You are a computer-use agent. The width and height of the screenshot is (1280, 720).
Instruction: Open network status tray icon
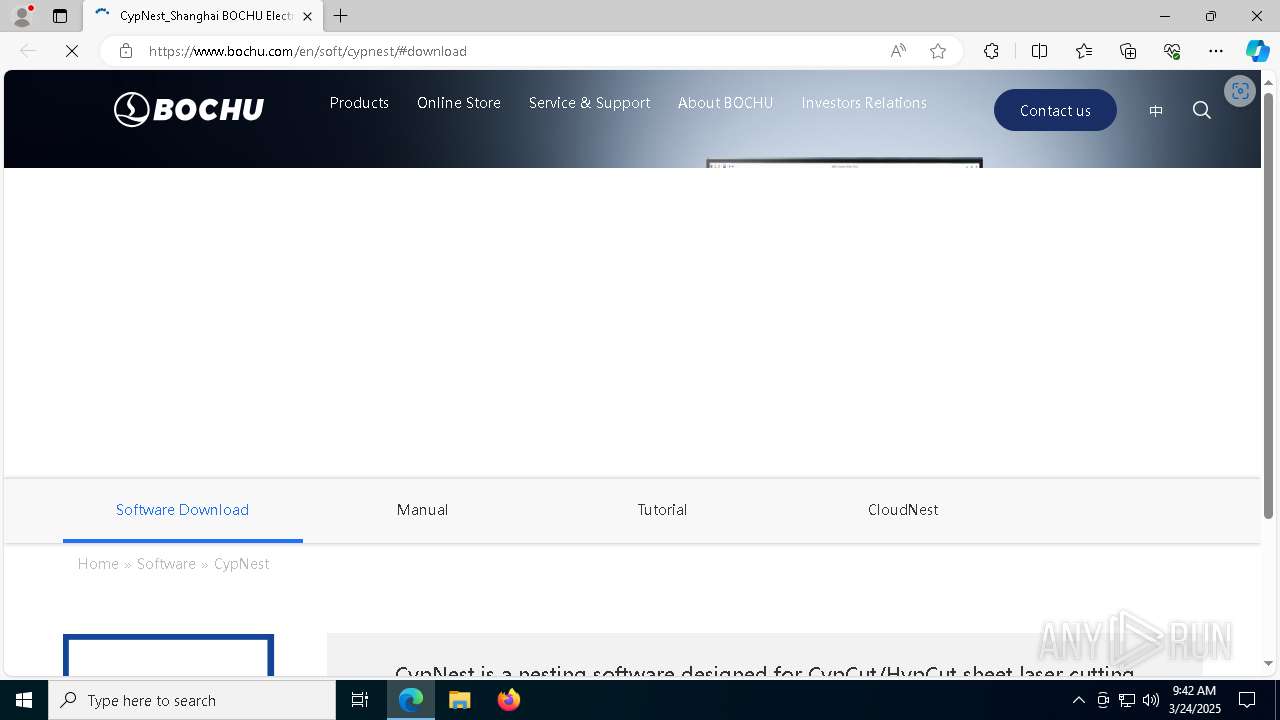tap(1127, 700)
